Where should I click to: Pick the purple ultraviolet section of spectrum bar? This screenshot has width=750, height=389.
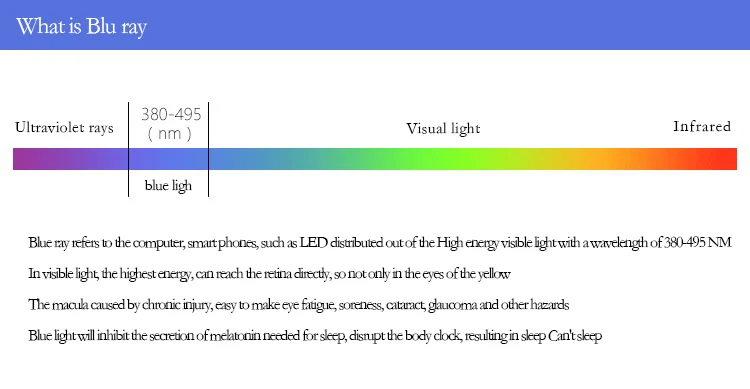coord(70,159)
